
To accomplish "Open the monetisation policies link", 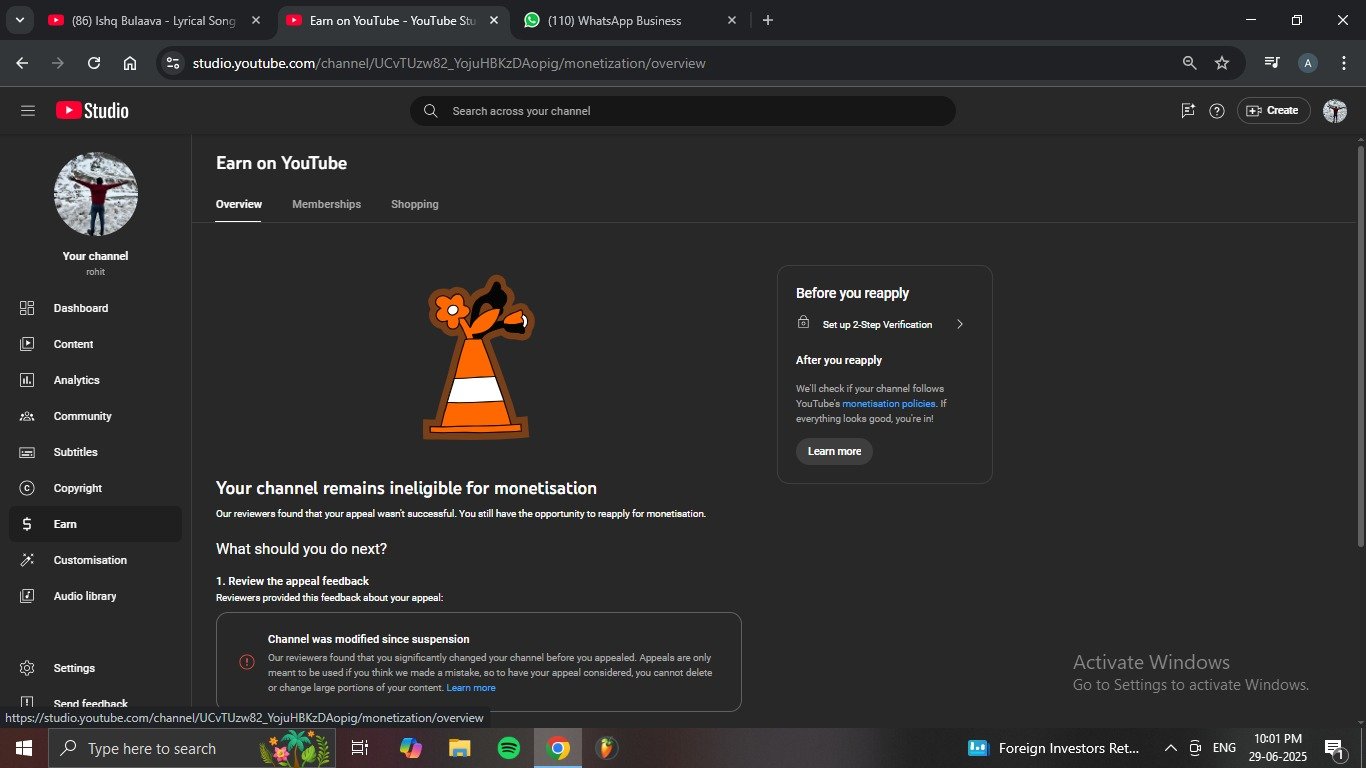I will click(x=889, y=404).
